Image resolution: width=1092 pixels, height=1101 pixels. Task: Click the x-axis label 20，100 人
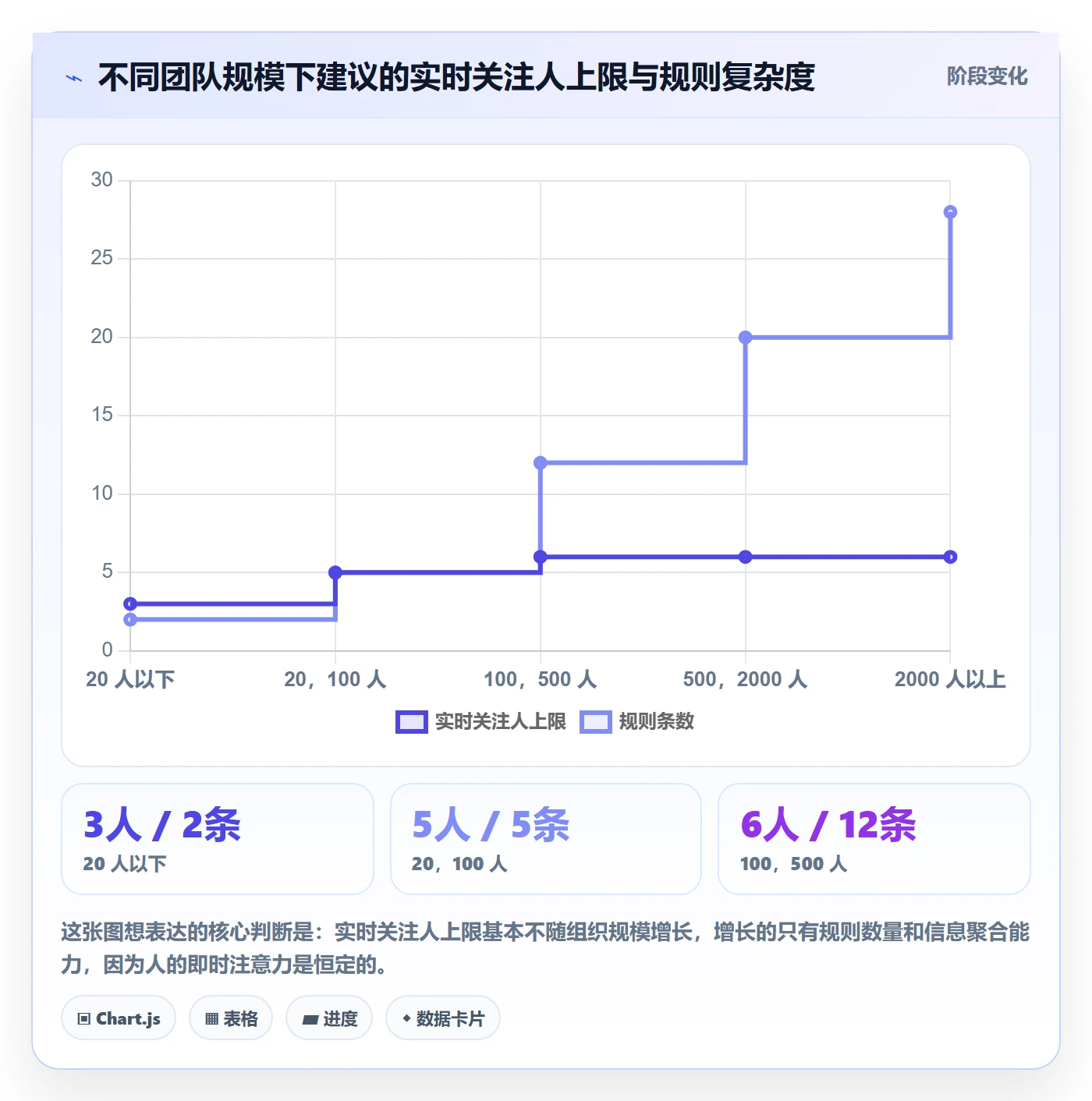point(335,679)
